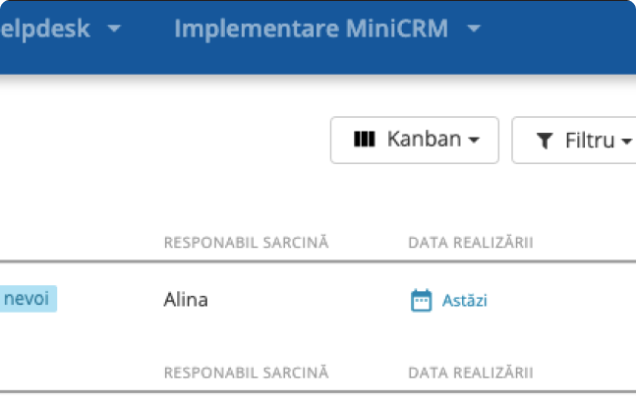Click the lower DATA REALIZĂRII column header
The image size is (636, 403).
point(471,373)
